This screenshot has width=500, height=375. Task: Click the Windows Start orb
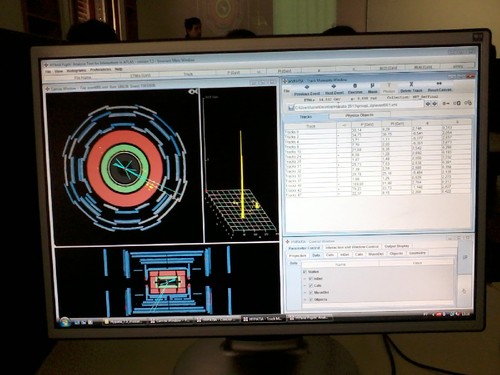click(x=65, y=322)
